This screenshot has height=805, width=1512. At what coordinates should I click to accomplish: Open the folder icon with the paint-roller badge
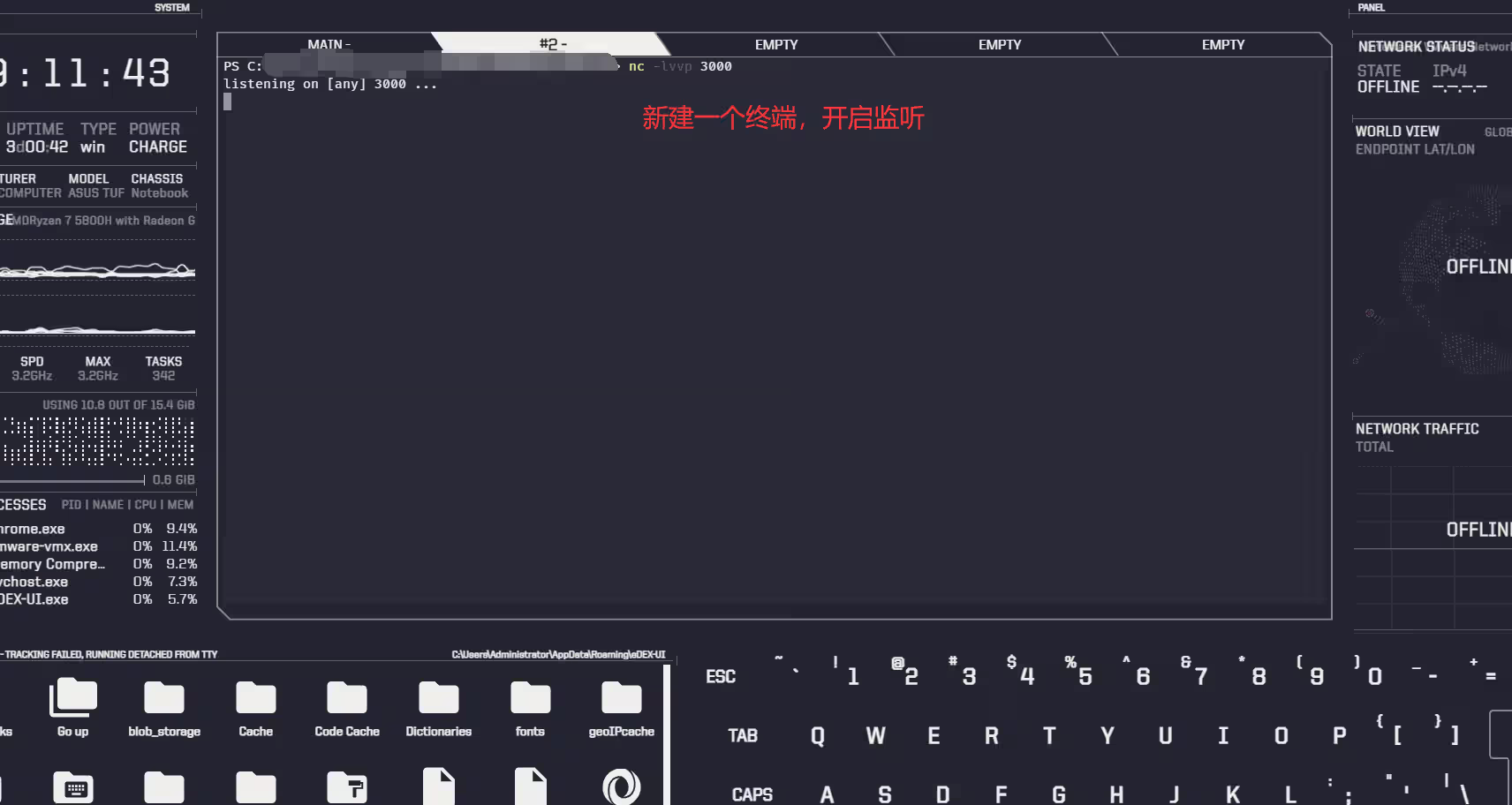click(x=346, y=784)
